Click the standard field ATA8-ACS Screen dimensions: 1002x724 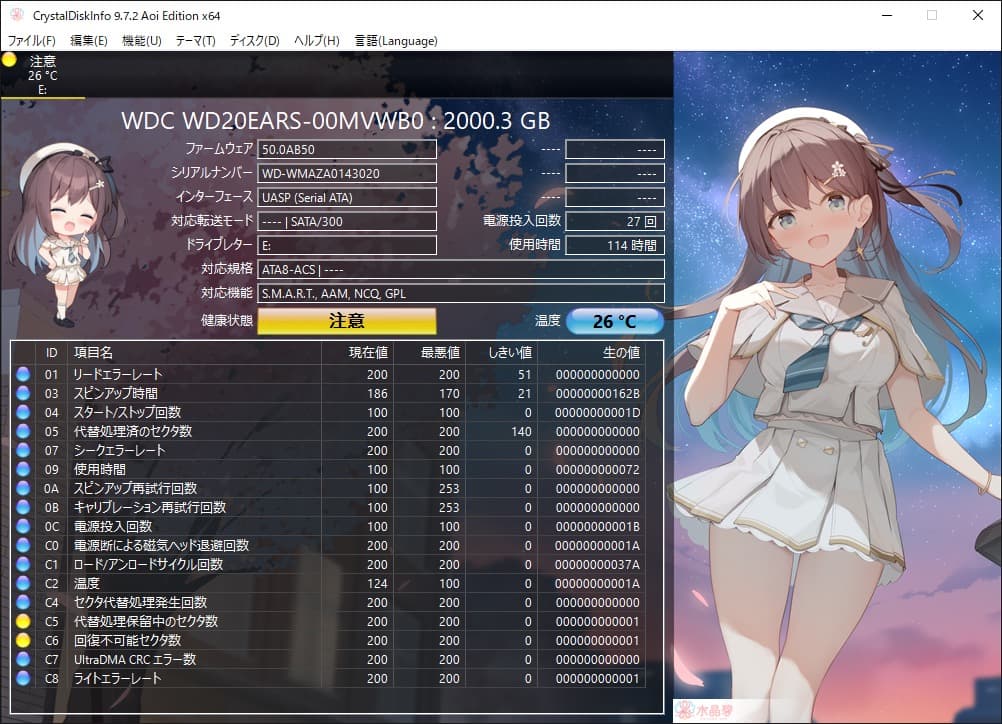(x=461, y=269)
